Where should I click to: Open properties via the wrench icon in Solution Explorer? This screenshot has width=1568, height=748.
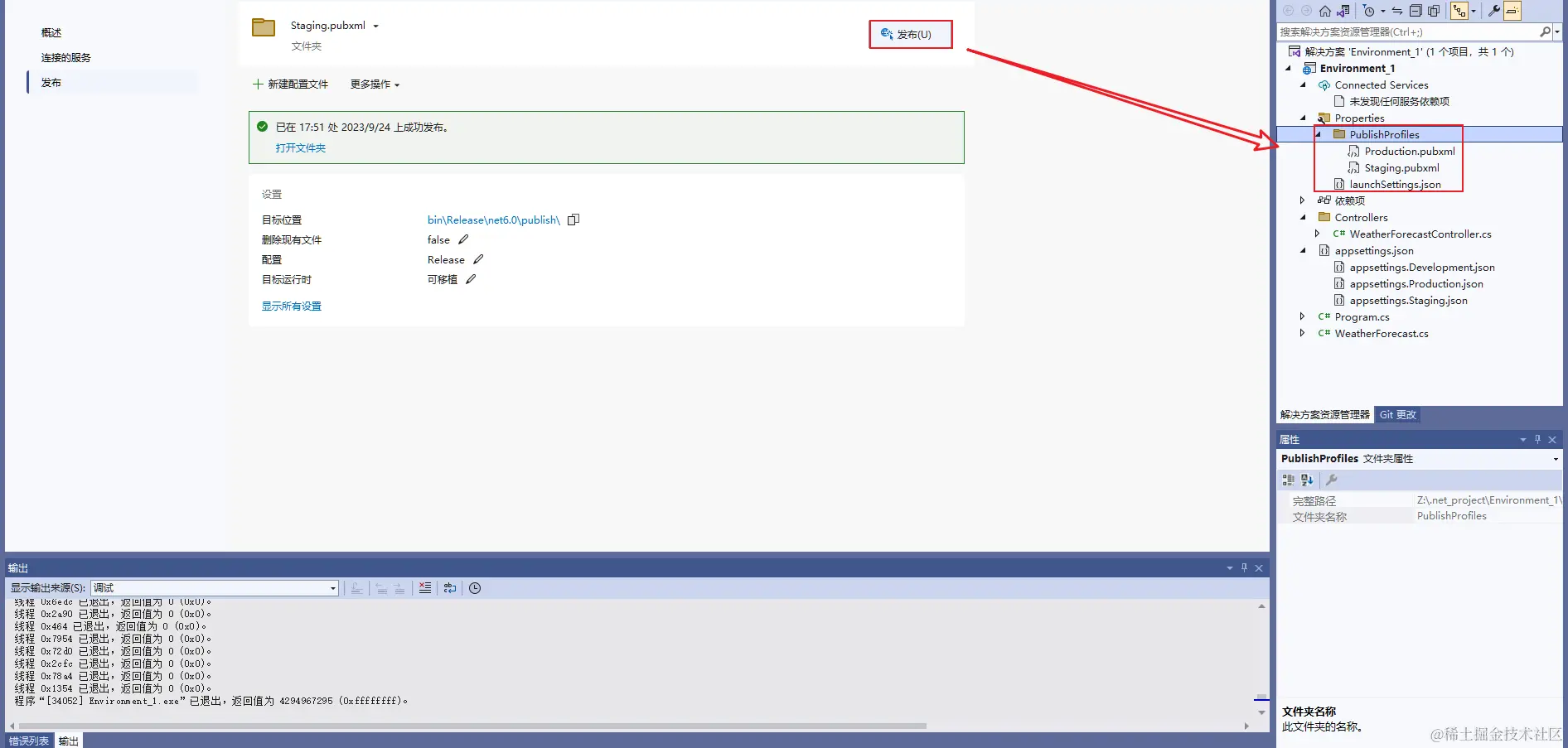coord(1494,11)
